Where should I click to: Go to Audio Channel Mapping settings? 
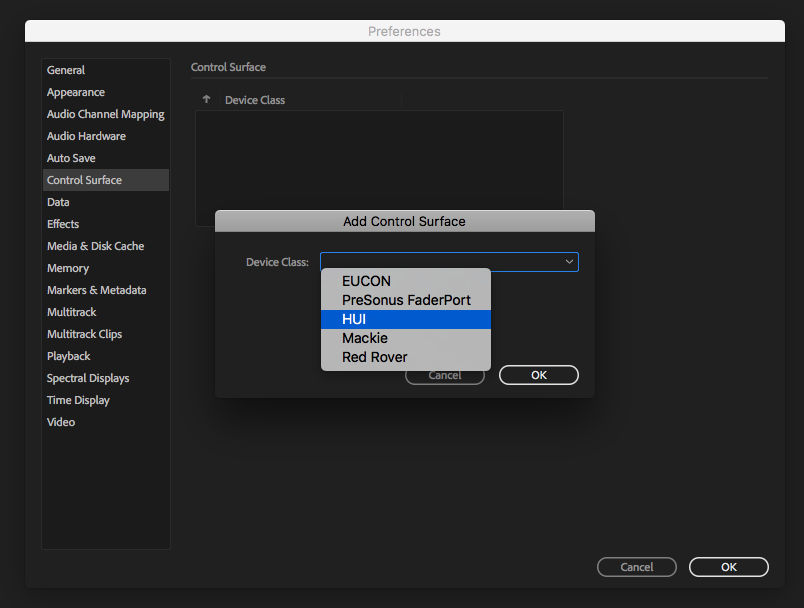tap(105, 113)
